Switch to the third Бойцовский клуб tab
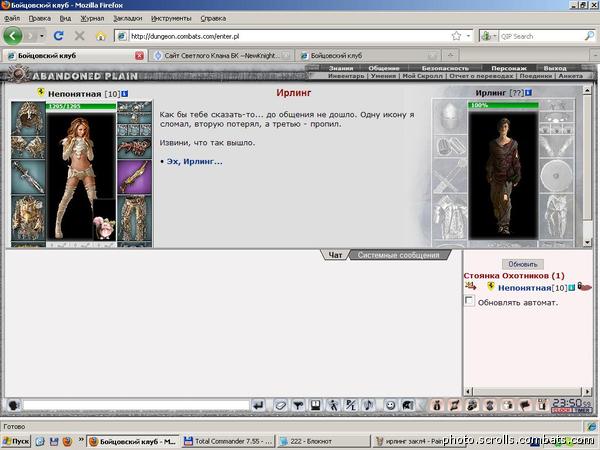 (x=367, y=55)
